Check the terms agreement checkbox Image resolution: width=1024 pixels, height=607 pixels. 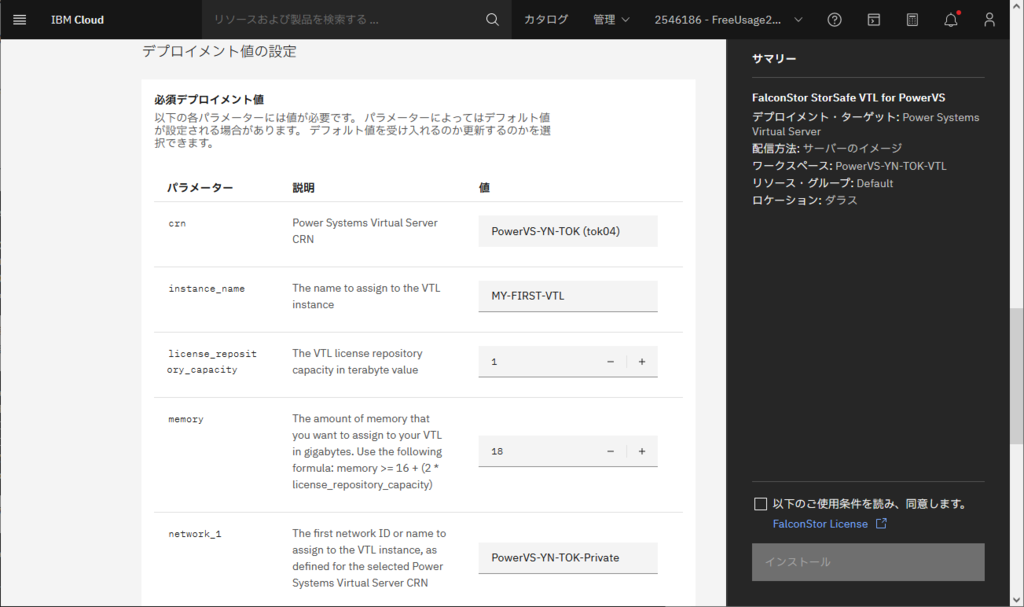coord(760,504)
